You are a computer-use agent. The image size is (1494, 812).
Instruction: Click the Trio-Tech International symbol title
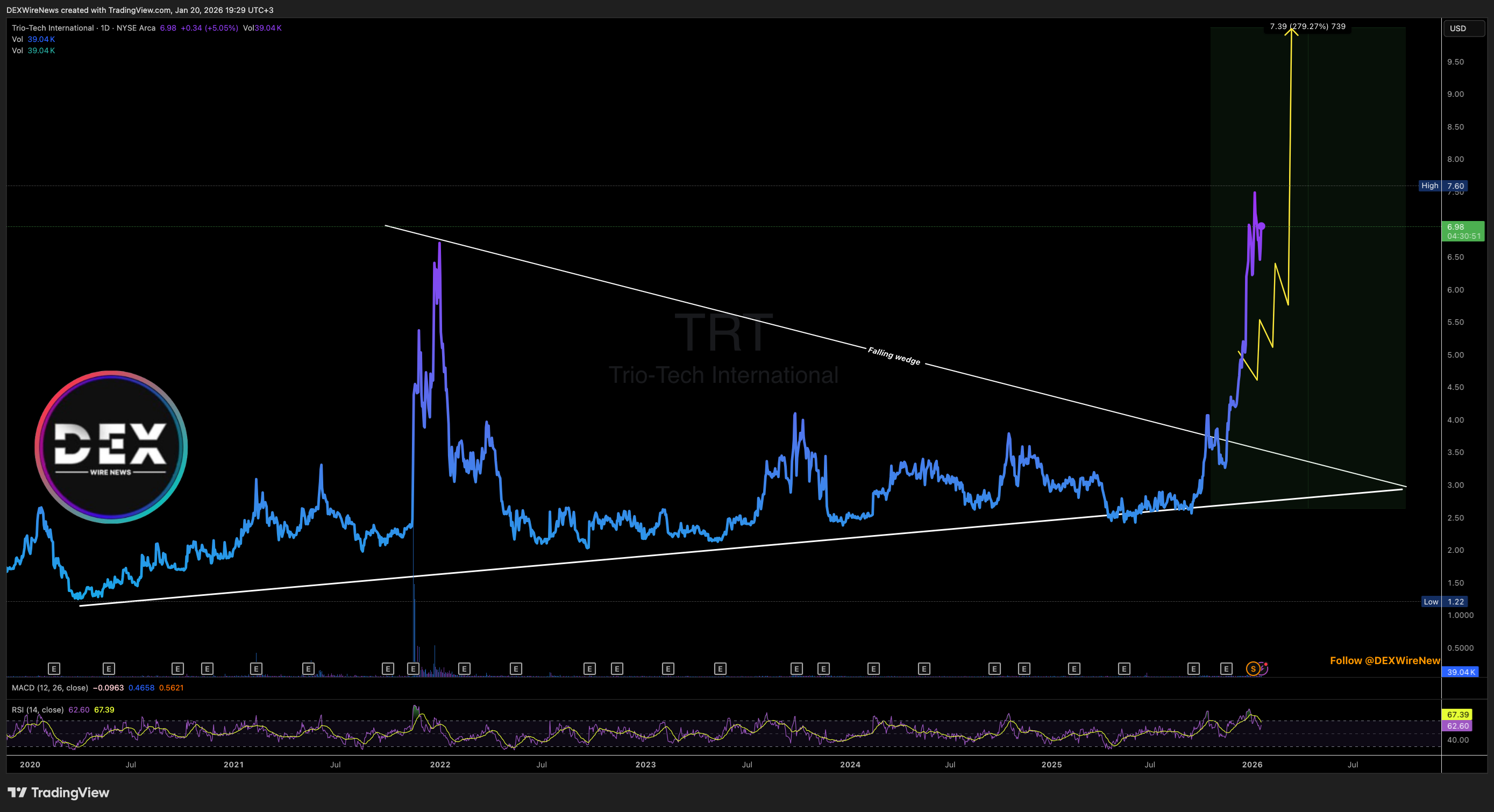click(53, 28)
